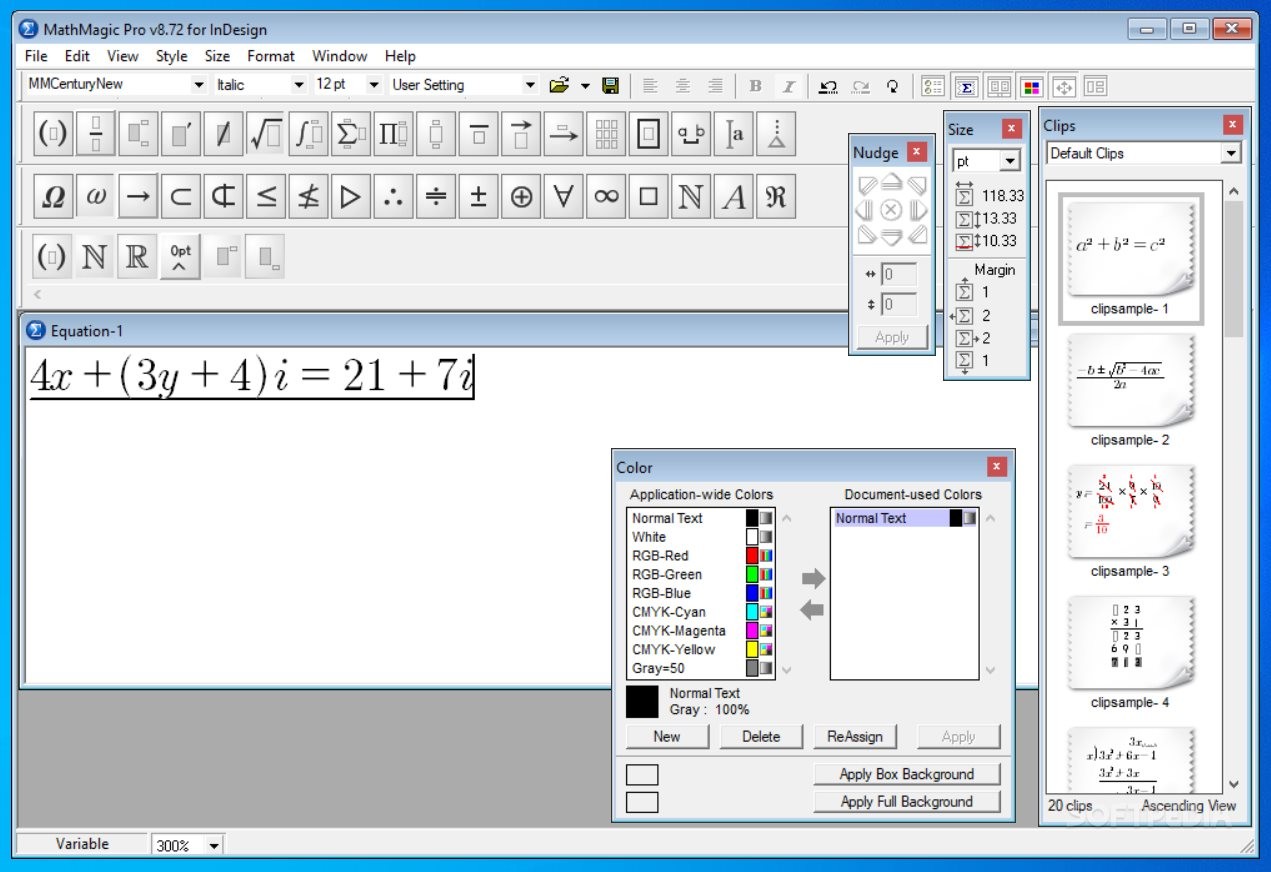Open the Edit menu

tap(77, 56)
